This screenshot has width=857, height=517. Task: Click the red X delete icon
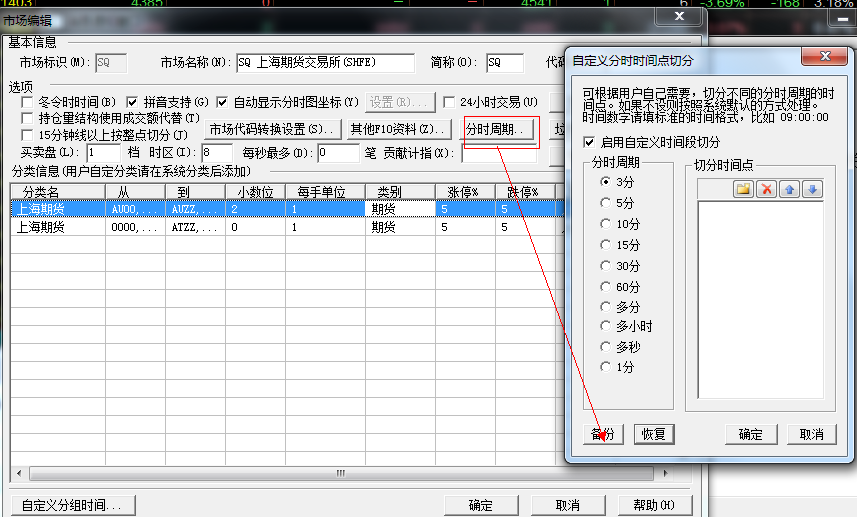(767, 189)
